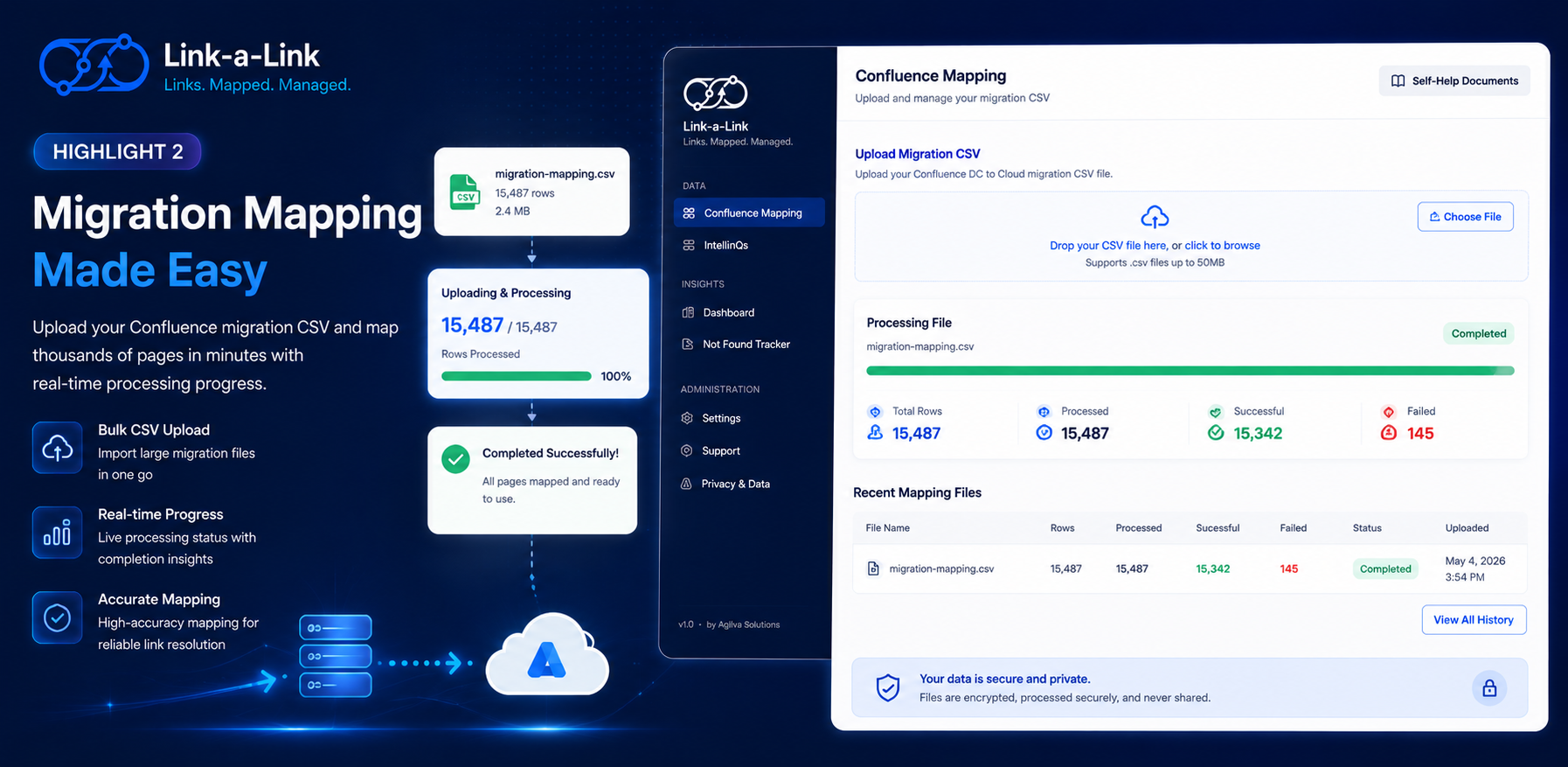Click the Choose File button
1568x767 pixels.
tap(1466, 217)
